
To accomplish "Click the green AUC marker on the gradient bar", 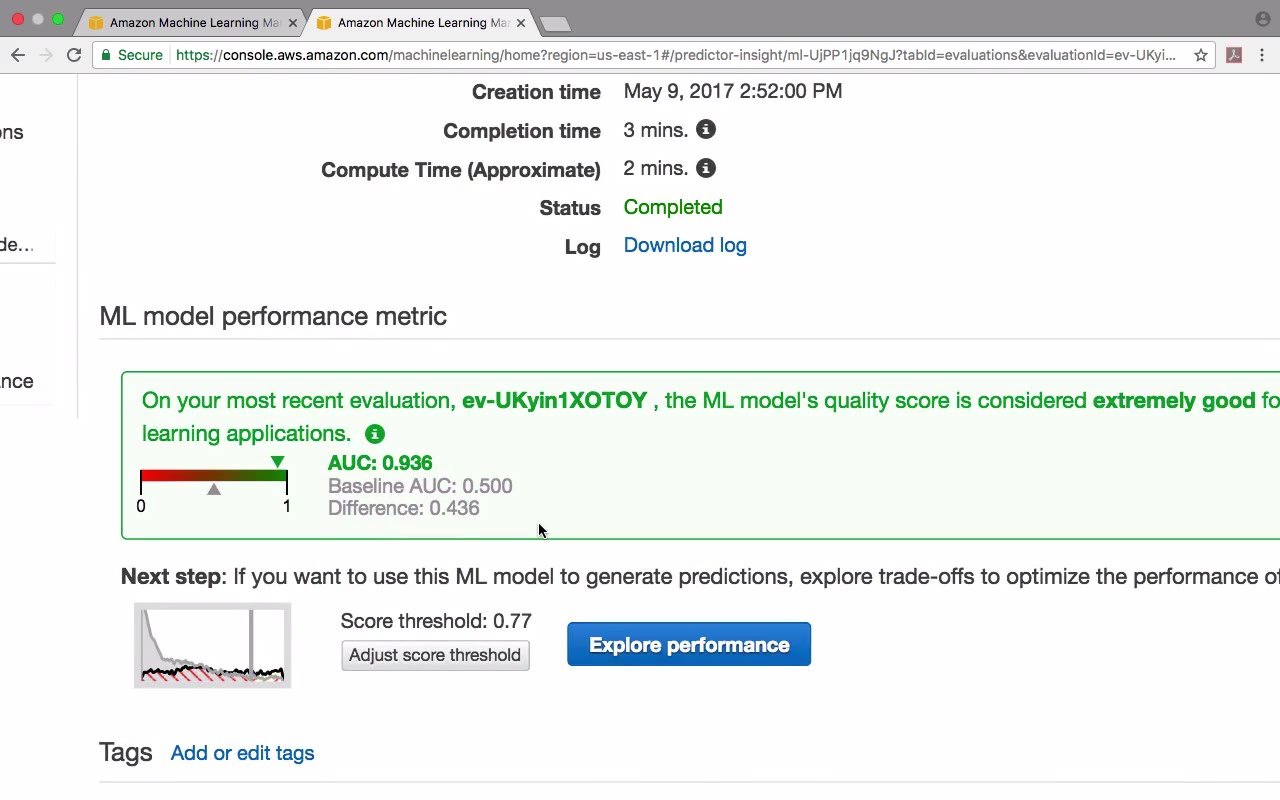I will pyautogui.click(x=278, y=462).
